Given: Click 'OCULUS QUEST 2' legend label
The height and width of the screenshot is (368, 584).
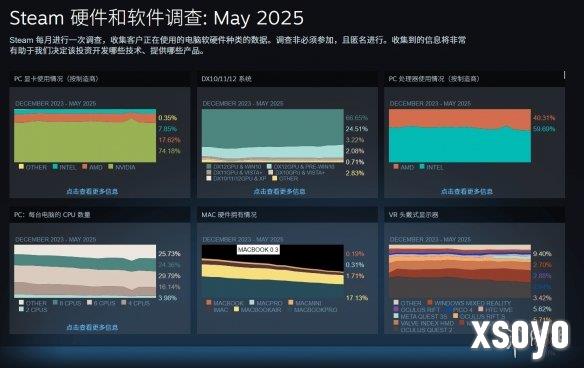Looking at the screenshot, I should pyautogui.click(x=426, y=330).
